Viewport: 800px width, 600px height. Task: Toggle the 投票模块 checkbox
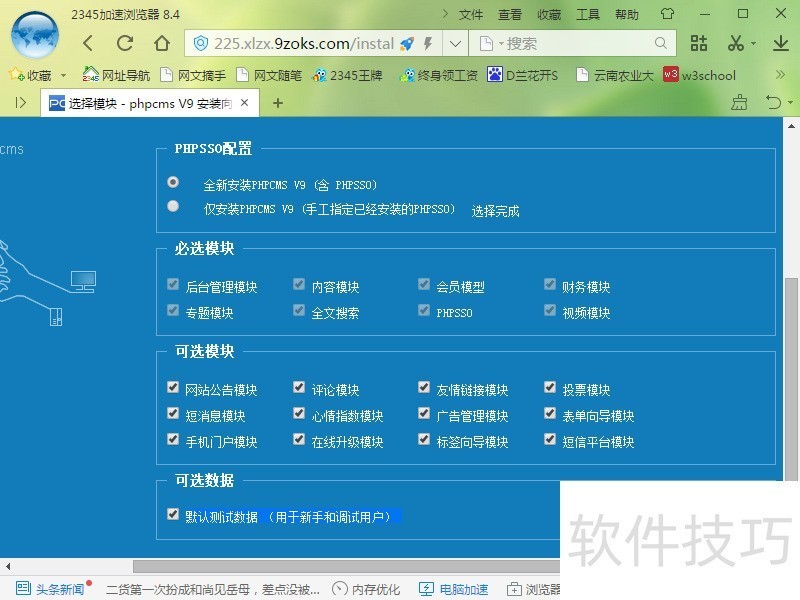pos(550,387)
